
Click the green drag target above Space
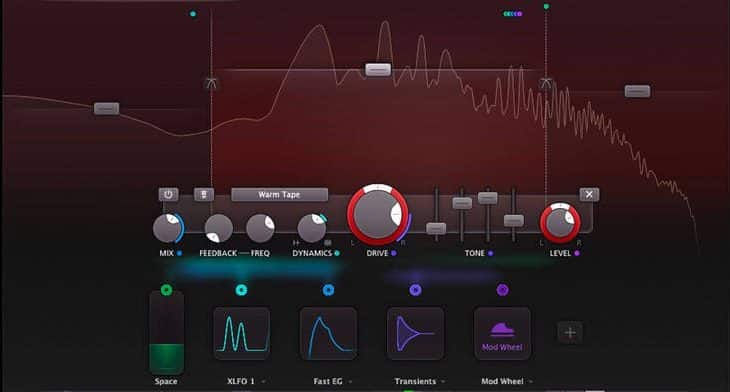[x=166, y=290]
